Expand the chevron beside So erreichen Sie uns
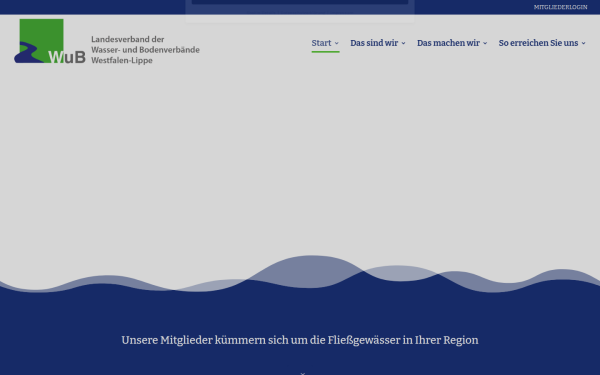This screenshot has width=600, height=375. (584, 43)
